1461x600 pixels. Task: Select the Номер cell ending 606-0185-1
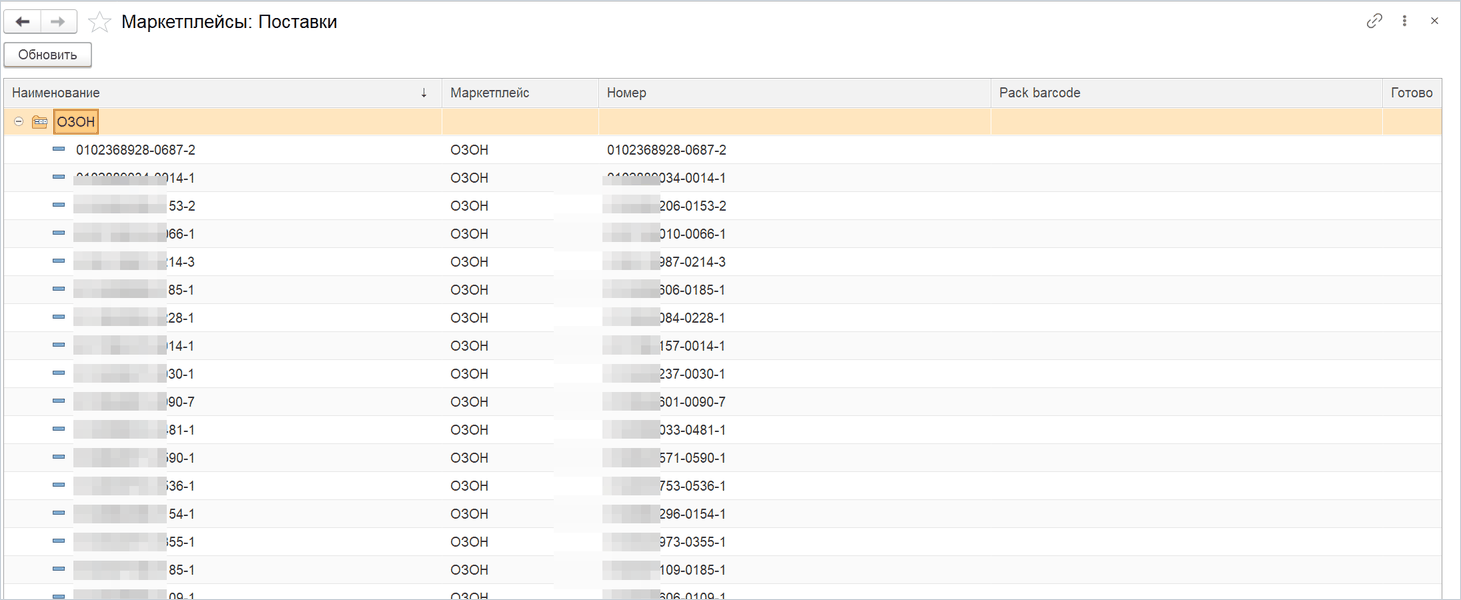click(x=667, y=290)
